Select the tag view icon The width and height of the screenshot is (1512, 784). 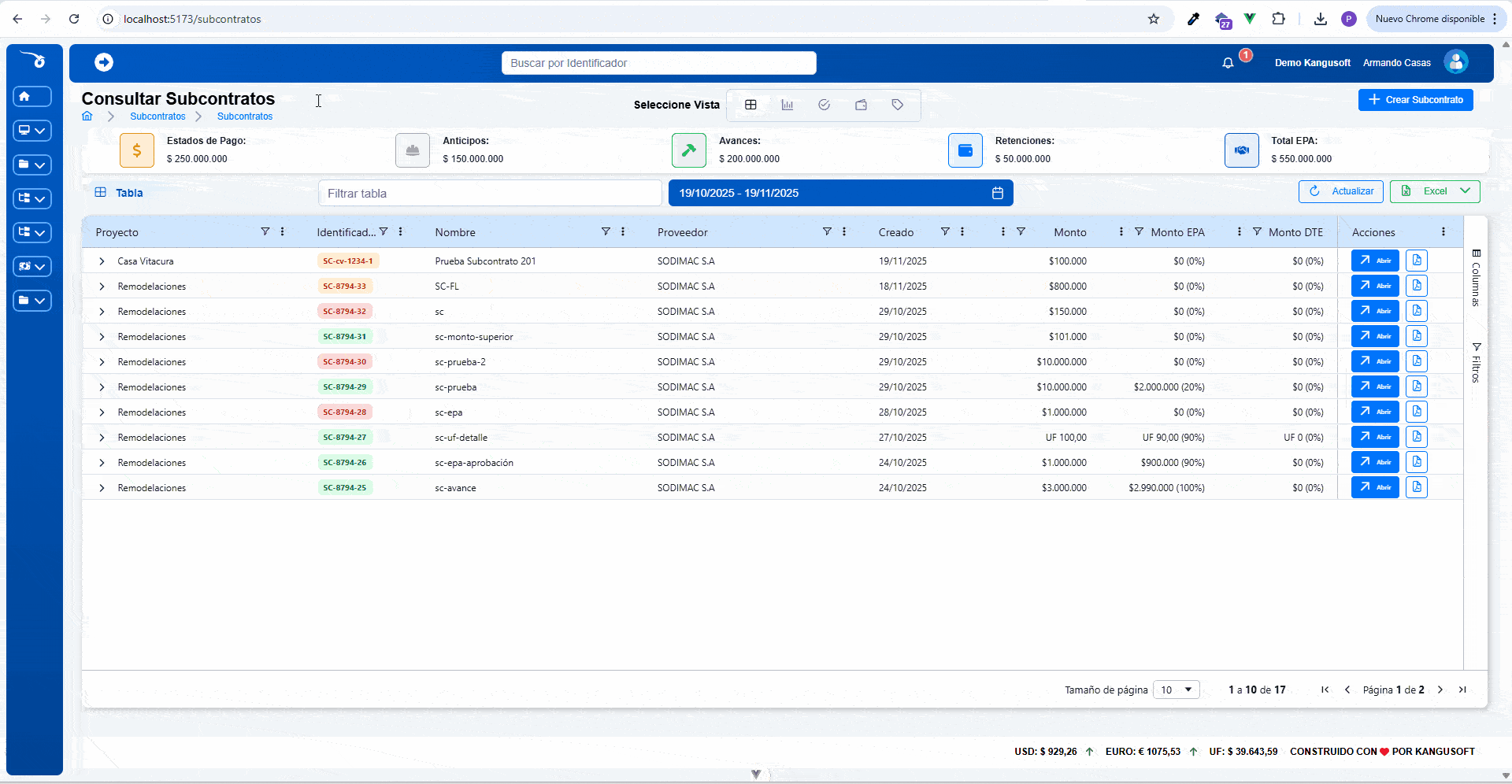pyautogui.click(x=898, y=105)
